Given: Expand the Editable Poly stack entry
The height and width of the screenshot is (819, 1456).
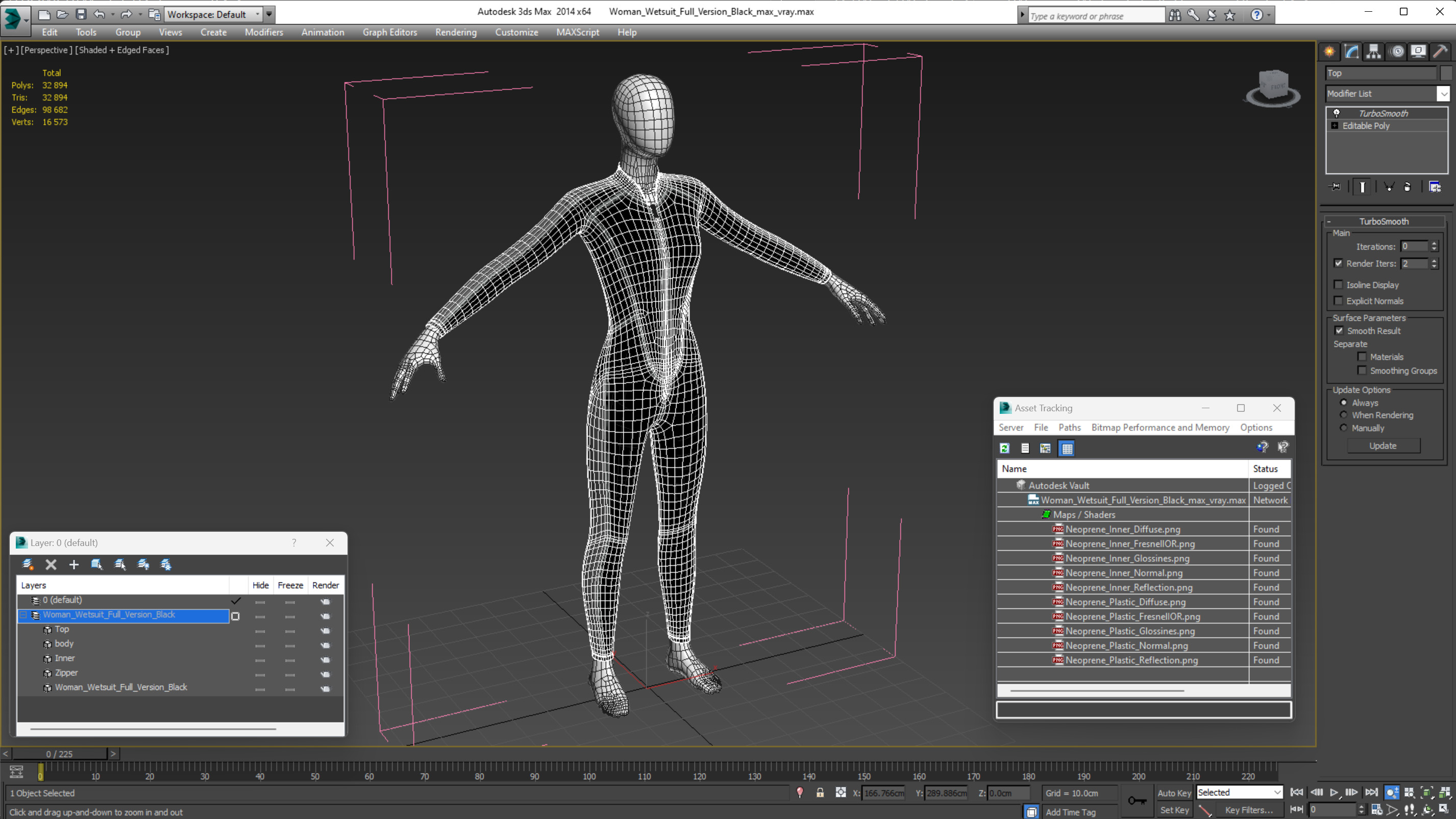Looking at the screenshot, I should (x=1335, y=126).
